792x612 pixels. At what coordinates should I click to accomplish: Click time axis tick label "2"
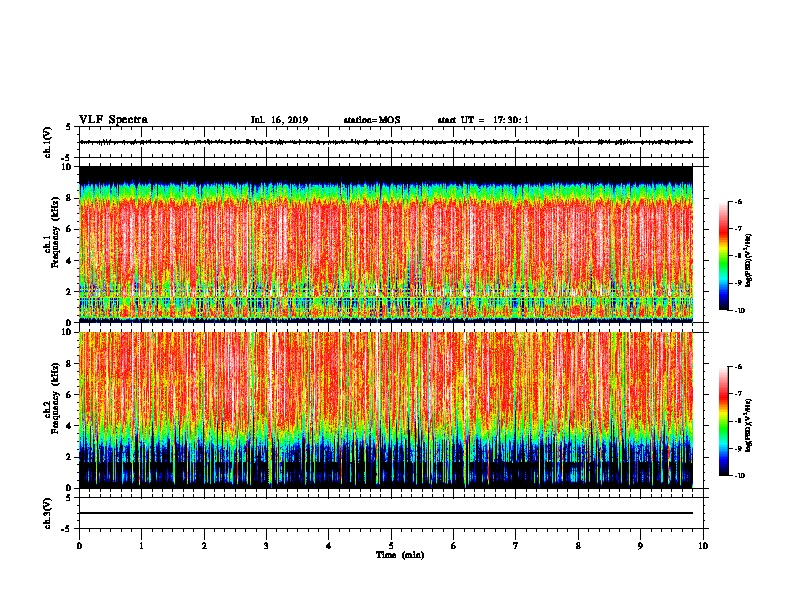click(x=204, y=546)
